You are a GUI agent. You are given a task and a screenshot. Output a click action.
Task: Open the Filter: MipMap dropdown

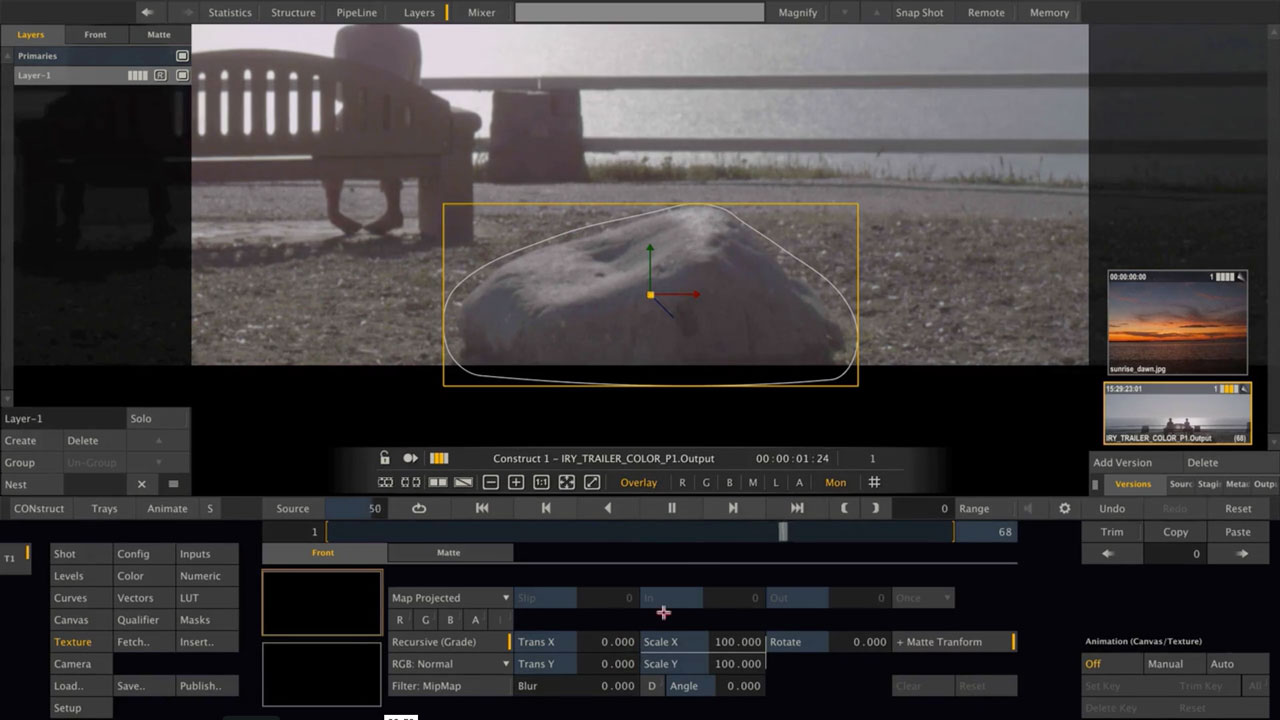click(x=450, y=686)
